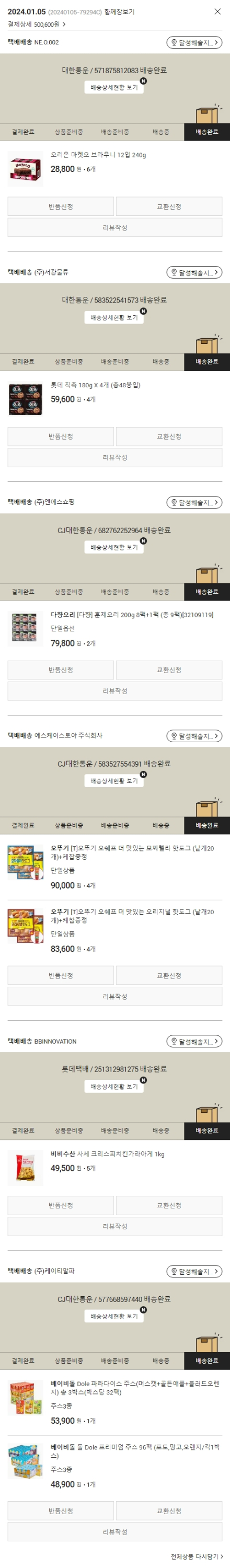Collapse all products via 전체상품 다시닫기

click(197, 1557)
